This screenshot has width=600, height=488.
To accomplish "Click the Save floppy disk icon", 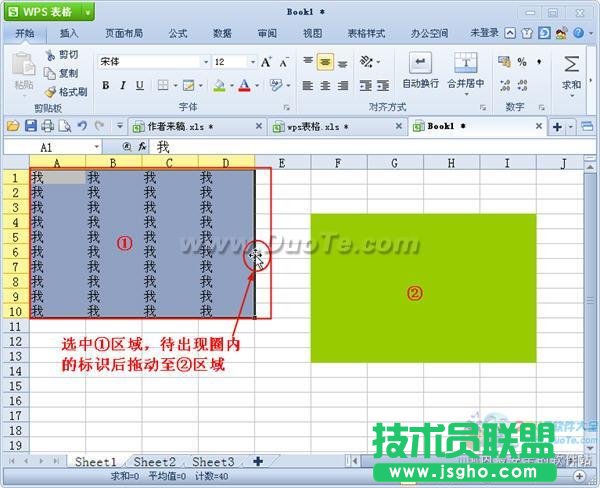I will click(x=31, y=126).
